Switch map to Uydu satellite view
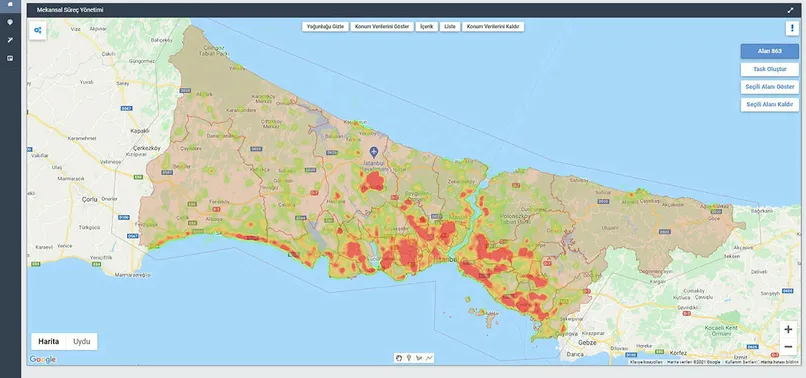Image resolution: width=806 pixels, height=378 pixels. click(x=82, y=341)
